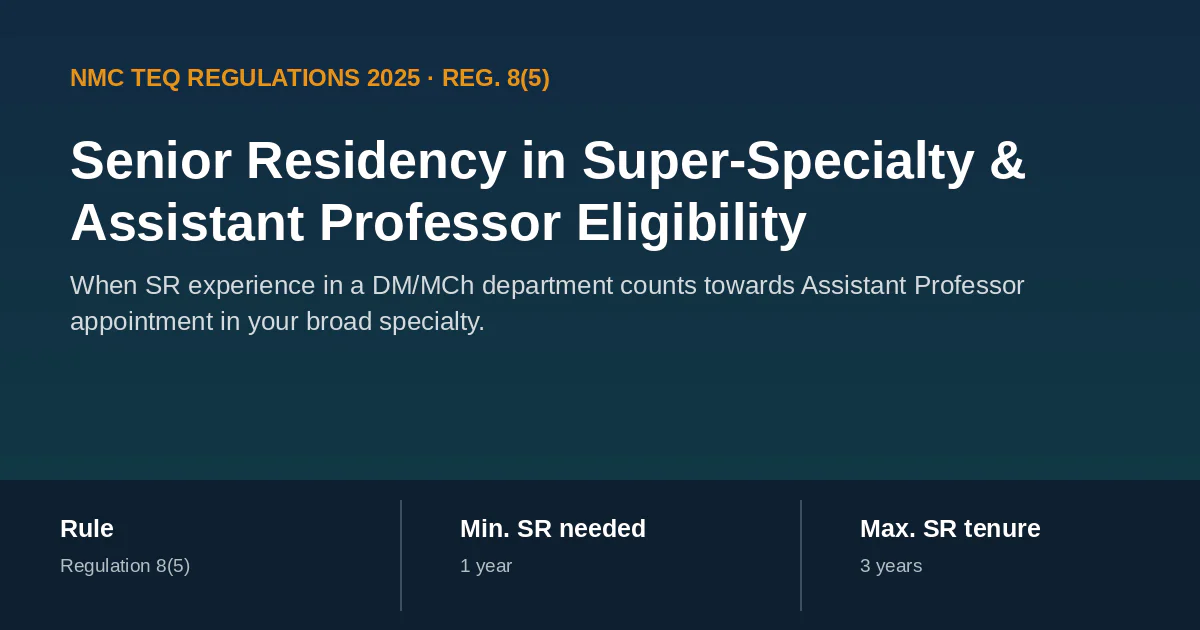Viewport: 1200px width, 630px height.
Task: Click the subtitle line starting When SR experience
Action: tap(547, 285)
